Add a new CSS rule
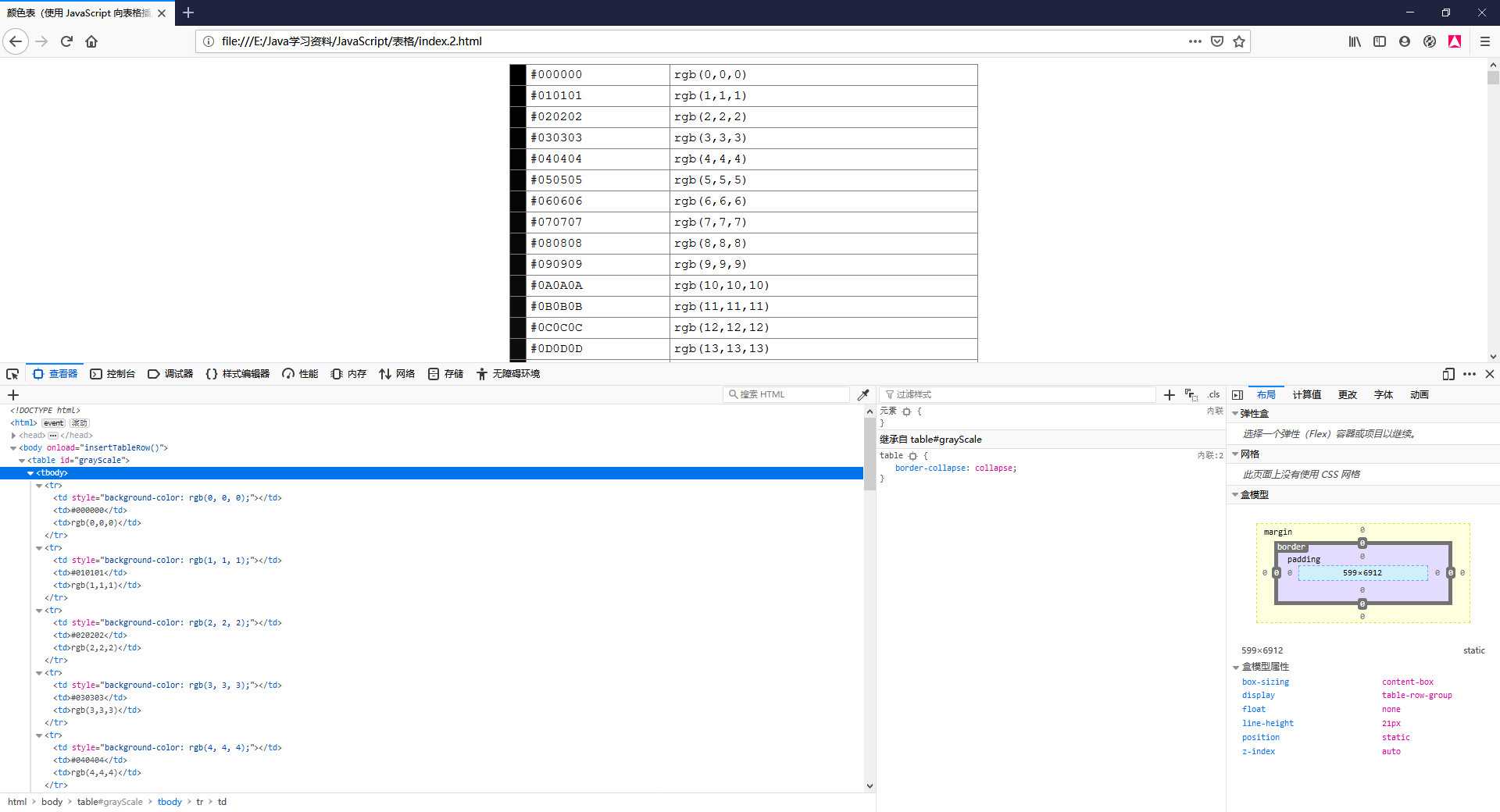1500x812 pixels. point(1170,395)
